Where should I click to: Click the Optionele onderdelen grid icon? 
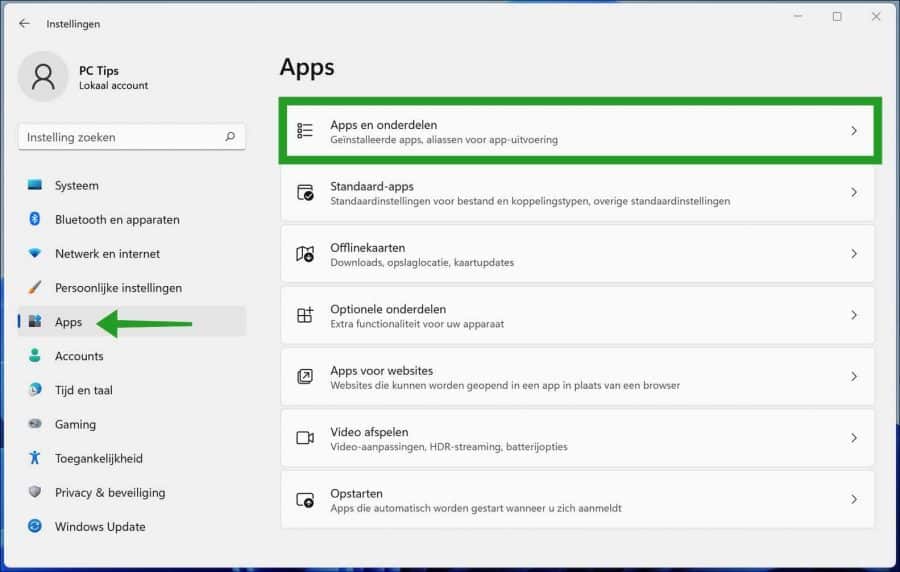click(305, 315)
